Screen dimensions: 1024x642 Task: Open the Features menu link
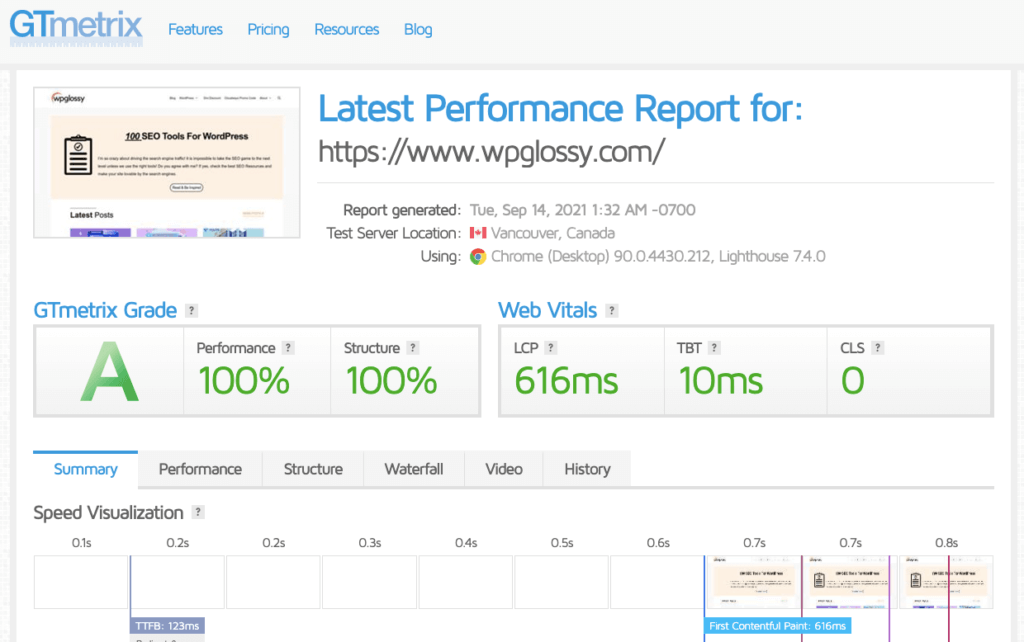(195, 29)
